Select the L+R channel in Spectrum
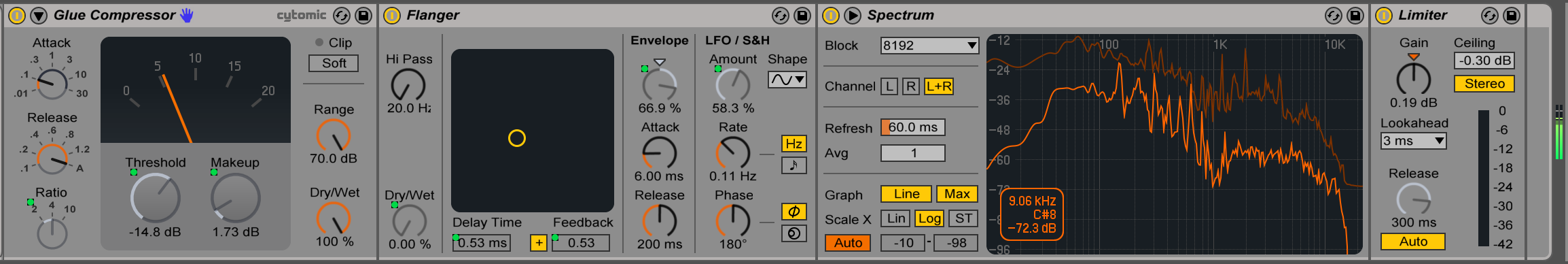Screen dimensions: 1568x264 [x=938, y=86]
